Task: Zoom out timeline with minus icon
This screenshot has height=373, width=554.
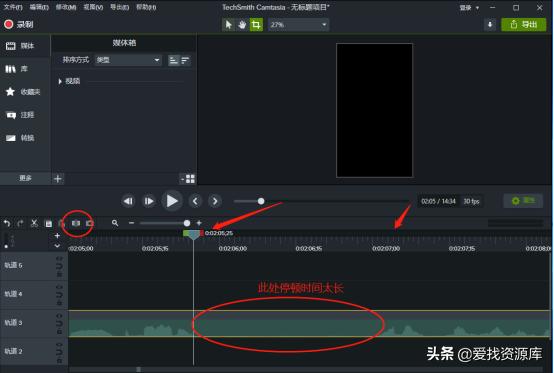Action: point(131,223)
